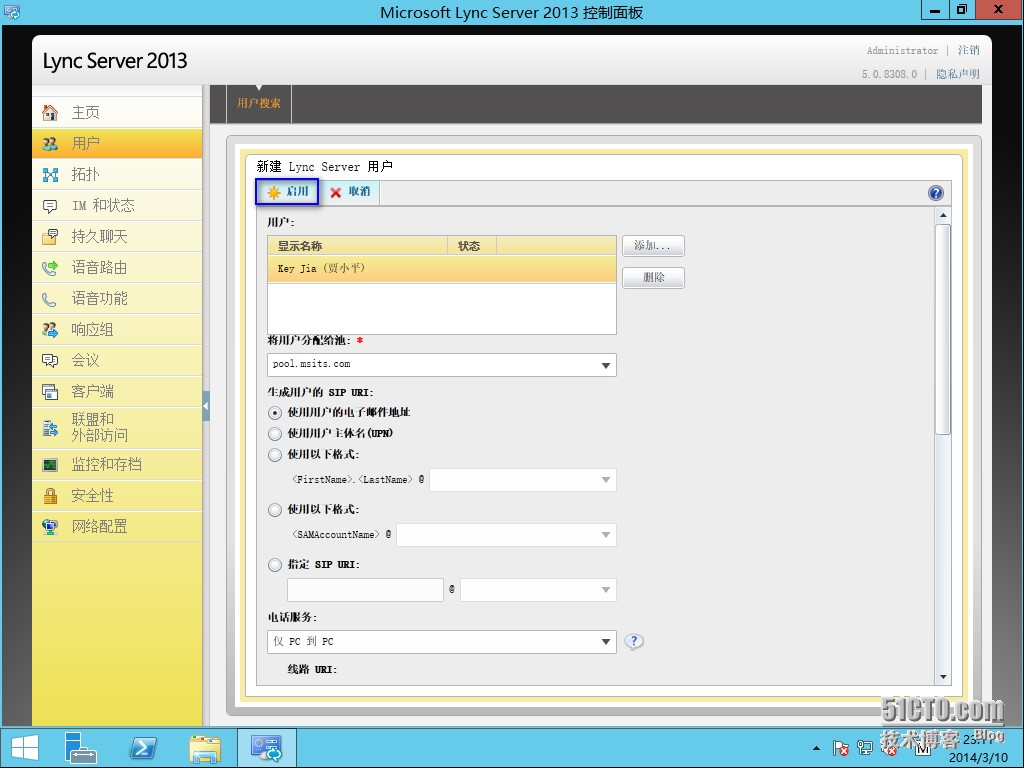The width and height of the screenshot is (1024, 768).
Task: Open the 语音功能 phone icon
Action: (x=50, y=299)
